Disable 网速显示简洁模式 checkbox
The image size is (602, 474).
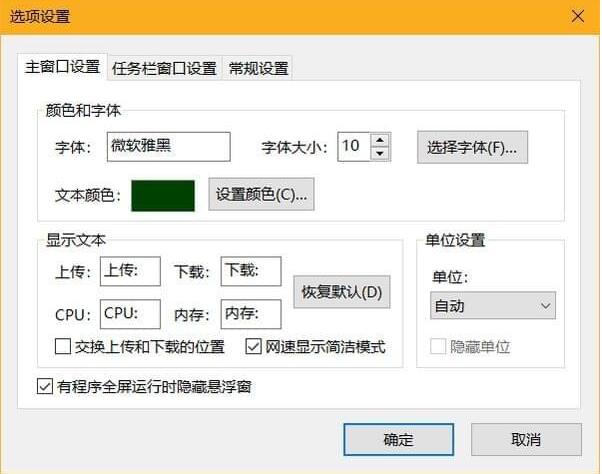click(x=253, y=347)
